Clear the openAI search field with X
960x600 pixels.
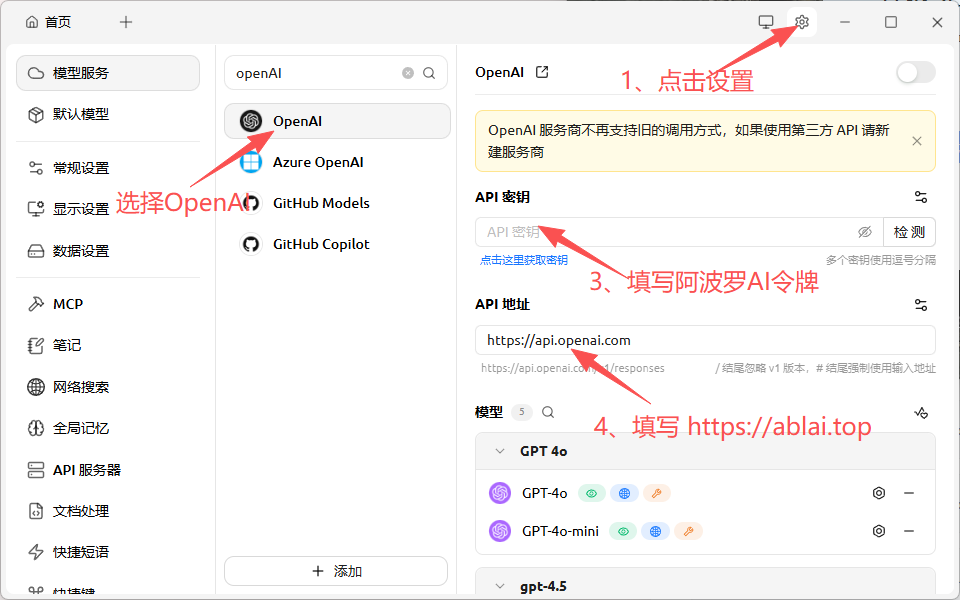408,73
